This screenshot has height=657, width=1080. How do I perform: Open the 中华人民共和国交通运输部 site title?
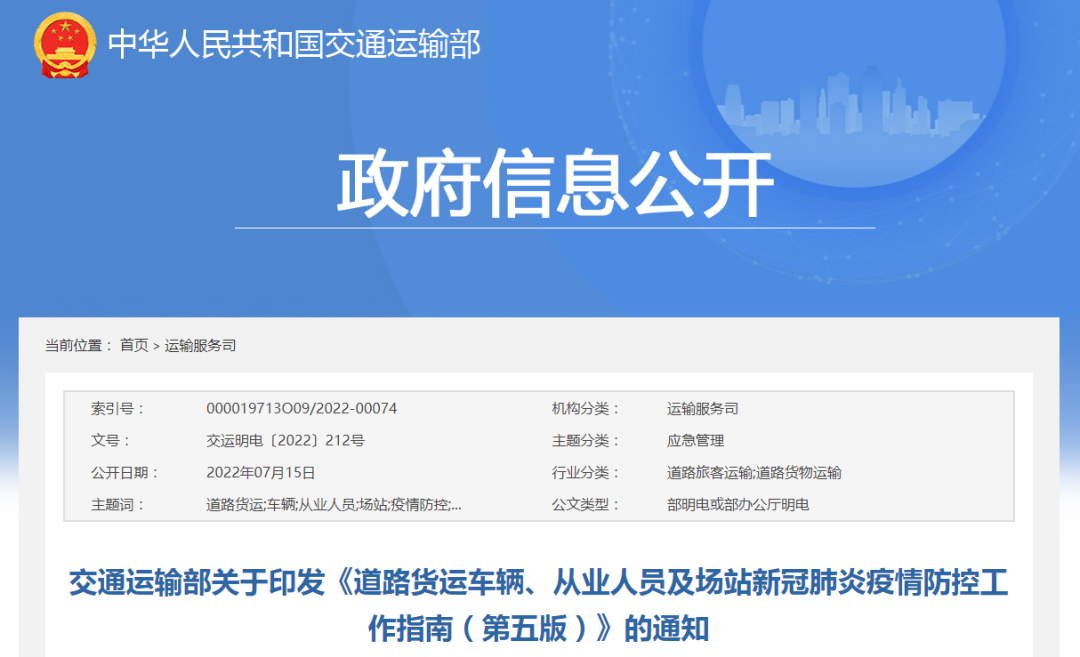point(294,45)
